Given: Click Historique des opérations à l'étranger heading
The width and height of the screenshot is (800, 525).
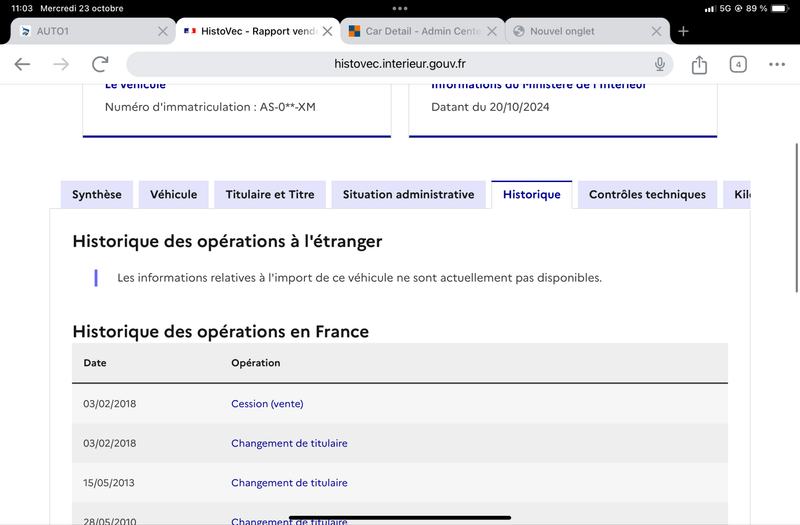Looking at the screenshot, I should point(227,241).
